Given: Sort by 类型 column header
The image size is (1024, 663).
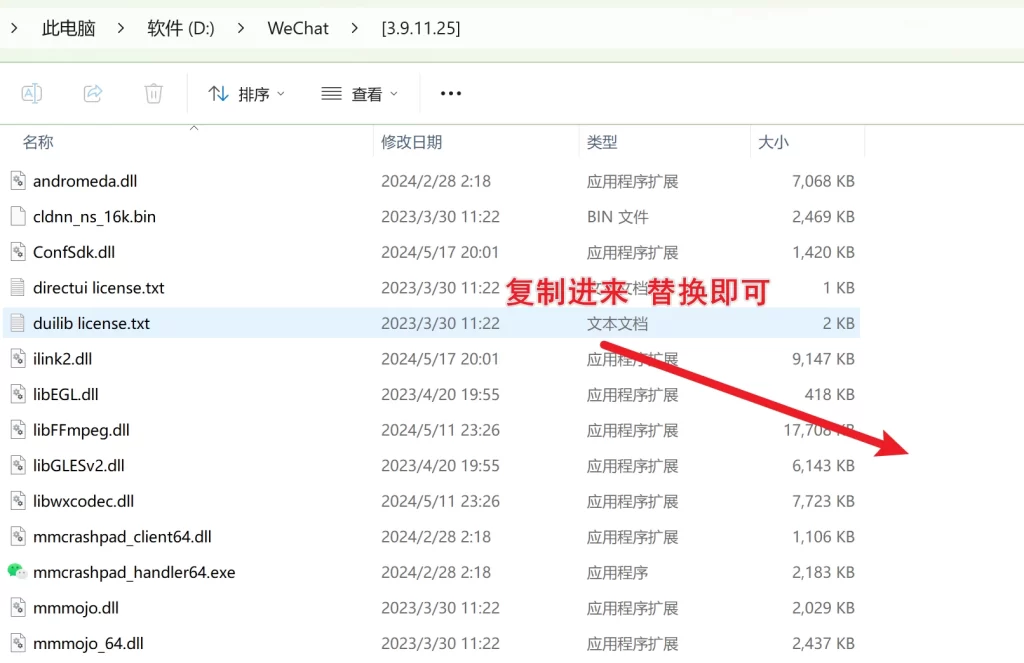Looking at the screenshot, I should 602,142.
